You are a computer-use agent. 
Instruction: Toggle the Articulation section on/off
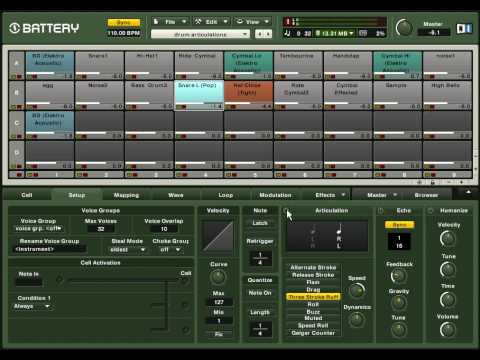(287, 210)
